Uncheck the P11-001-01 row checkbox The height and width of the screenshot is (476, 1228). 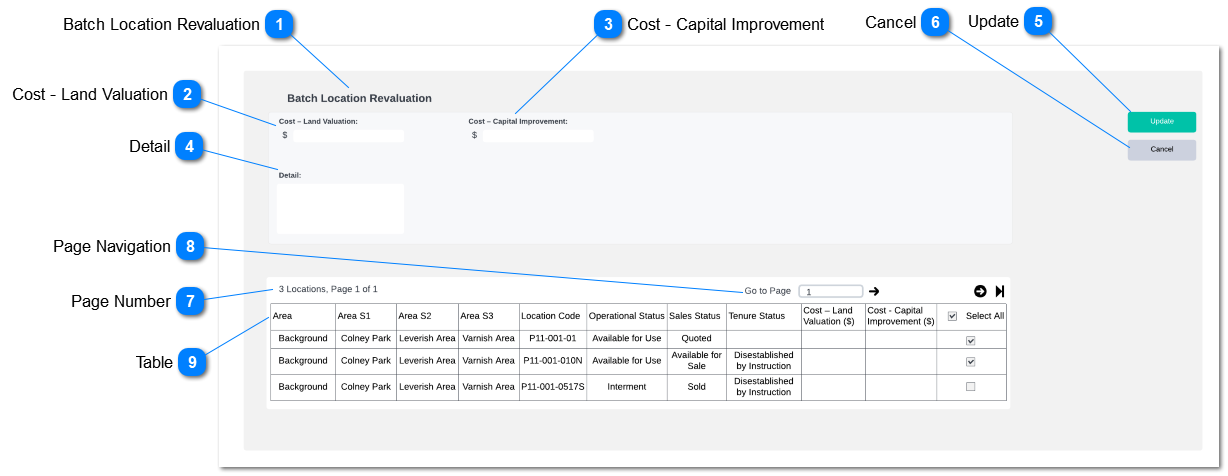970,340
